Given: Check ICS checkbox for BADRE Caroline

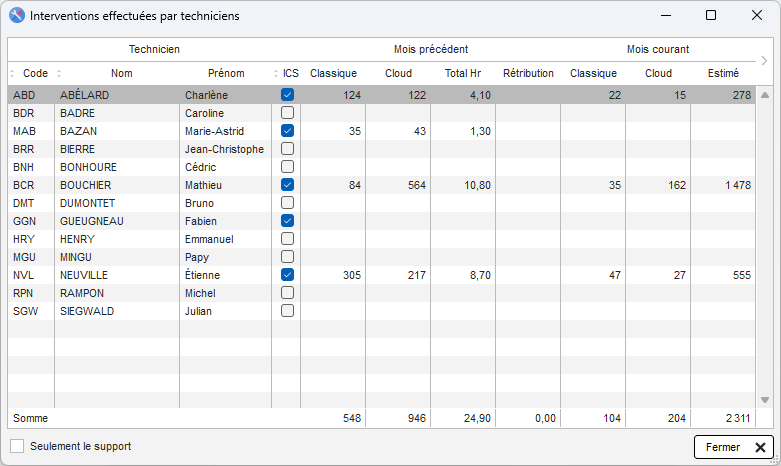Looking at the screenshot, I should tap(288, 113).
